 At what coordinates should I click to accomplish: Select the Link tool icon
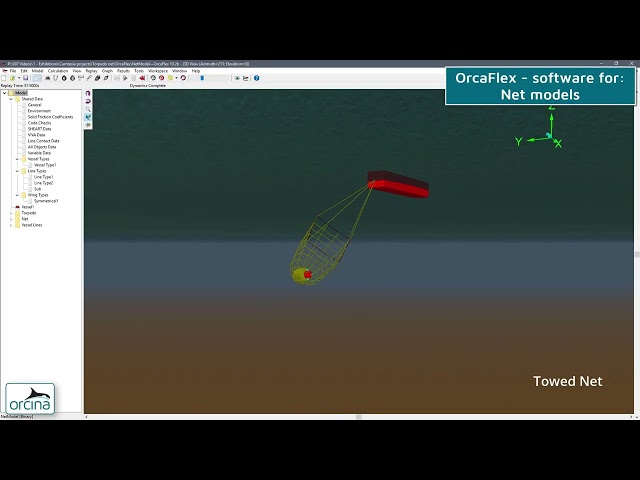click(x=89, y=78)
